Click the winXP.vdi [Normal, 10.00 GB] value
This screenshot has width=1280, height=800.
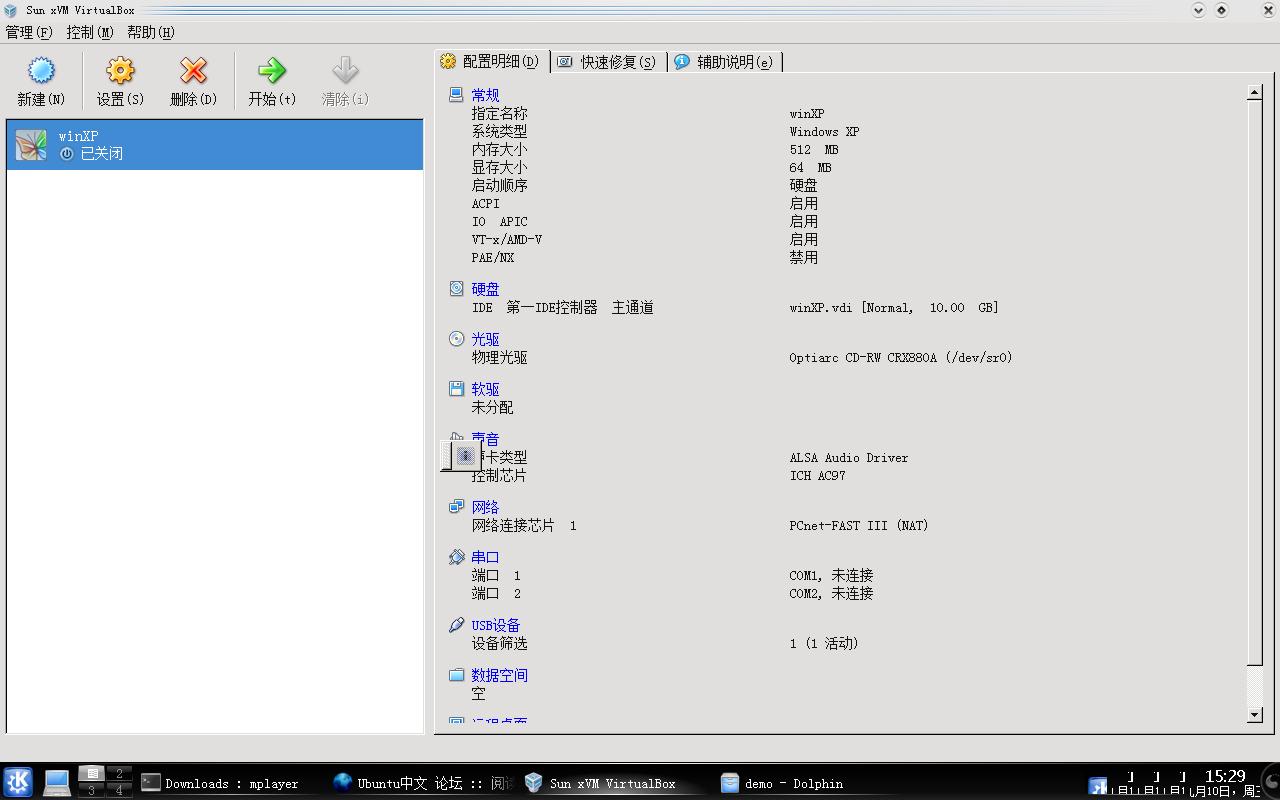(x=894, y=307)
